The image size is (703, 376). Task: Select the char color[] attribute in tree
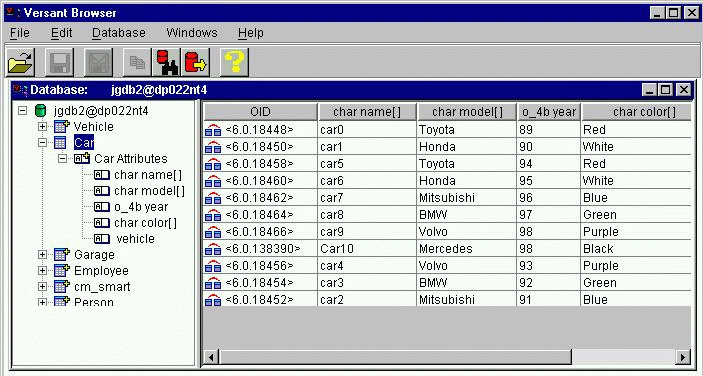point(145,223)
